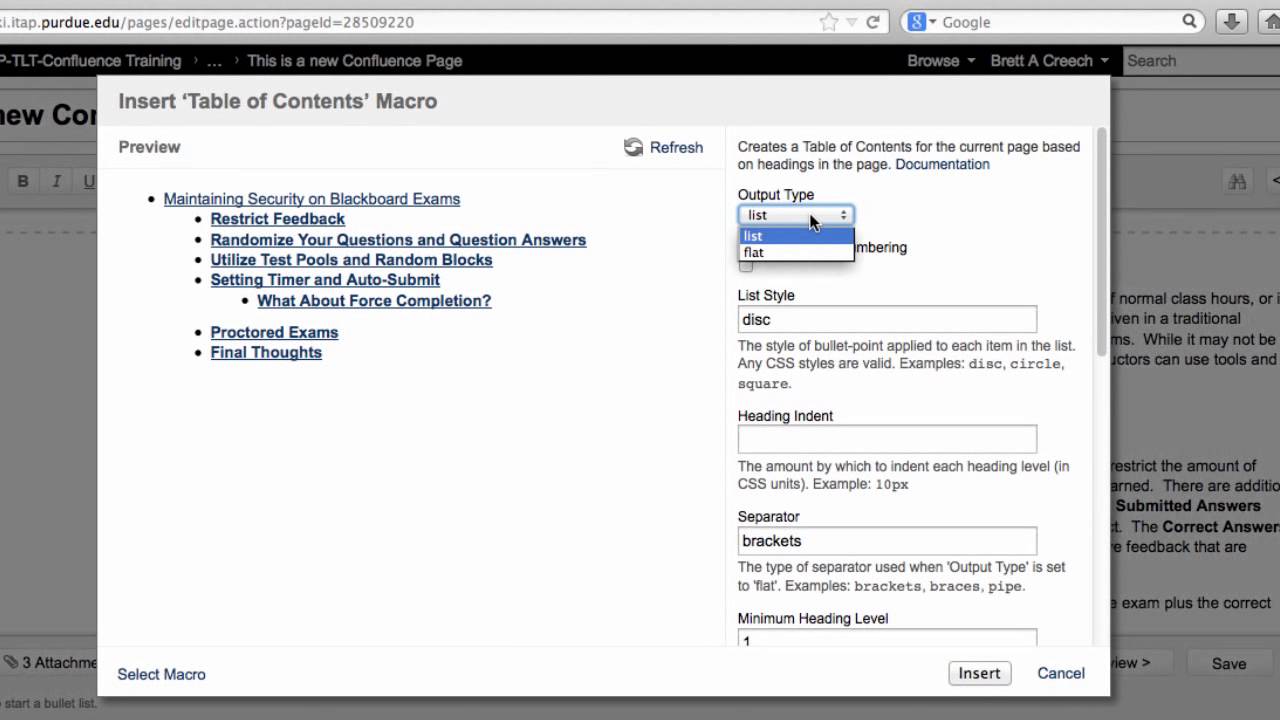Click the breadcrumb ellipsis
Screen dimensions: 1280x720
point(214,61)
